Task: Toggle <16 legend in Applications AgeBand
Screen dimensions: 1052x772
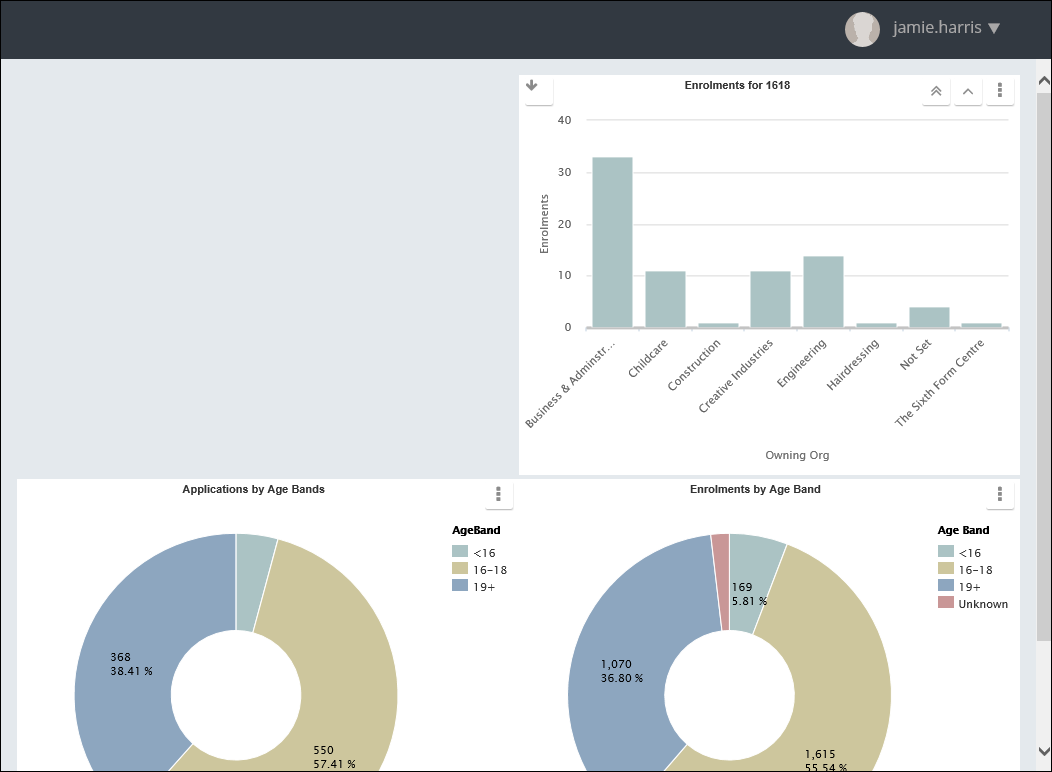Action: click(482, 552)
